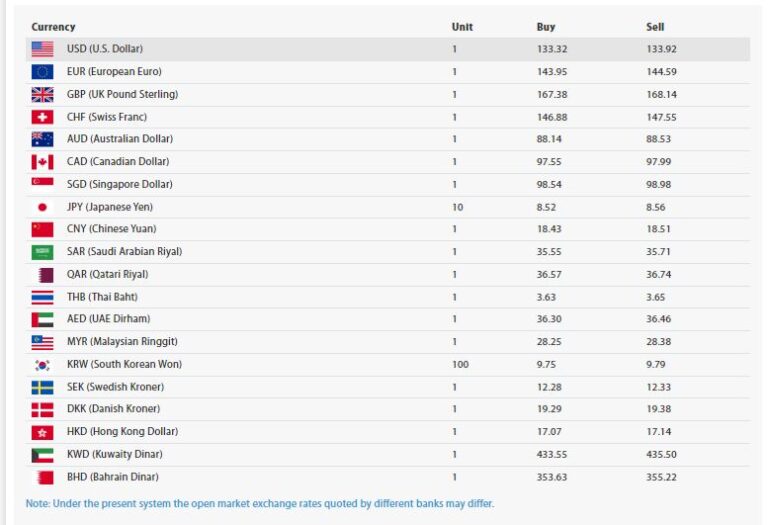
Task: Select the SGD (Singapore Dollar) row label
Action: pos(120,184)
